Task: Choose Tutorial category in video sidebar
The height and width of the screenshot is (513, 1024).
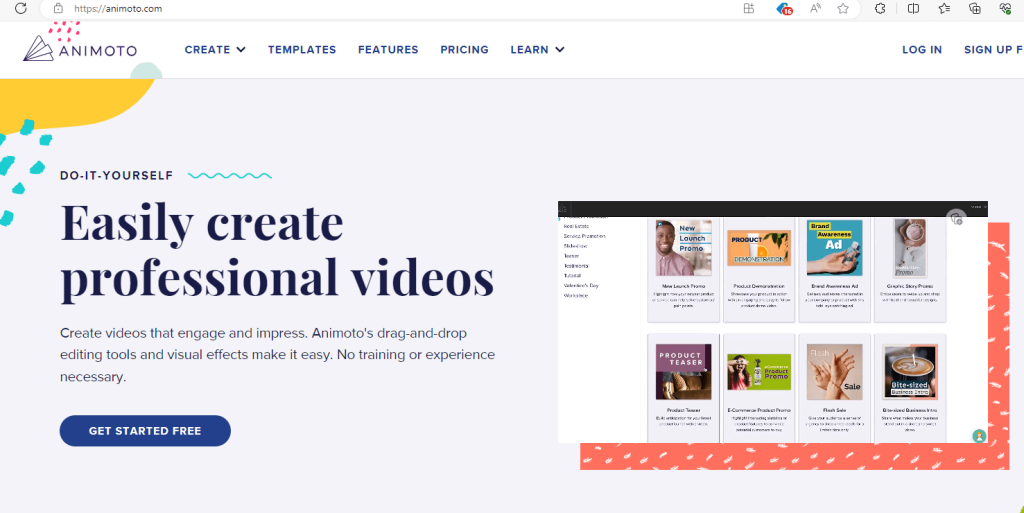Action: click(573, 275)
